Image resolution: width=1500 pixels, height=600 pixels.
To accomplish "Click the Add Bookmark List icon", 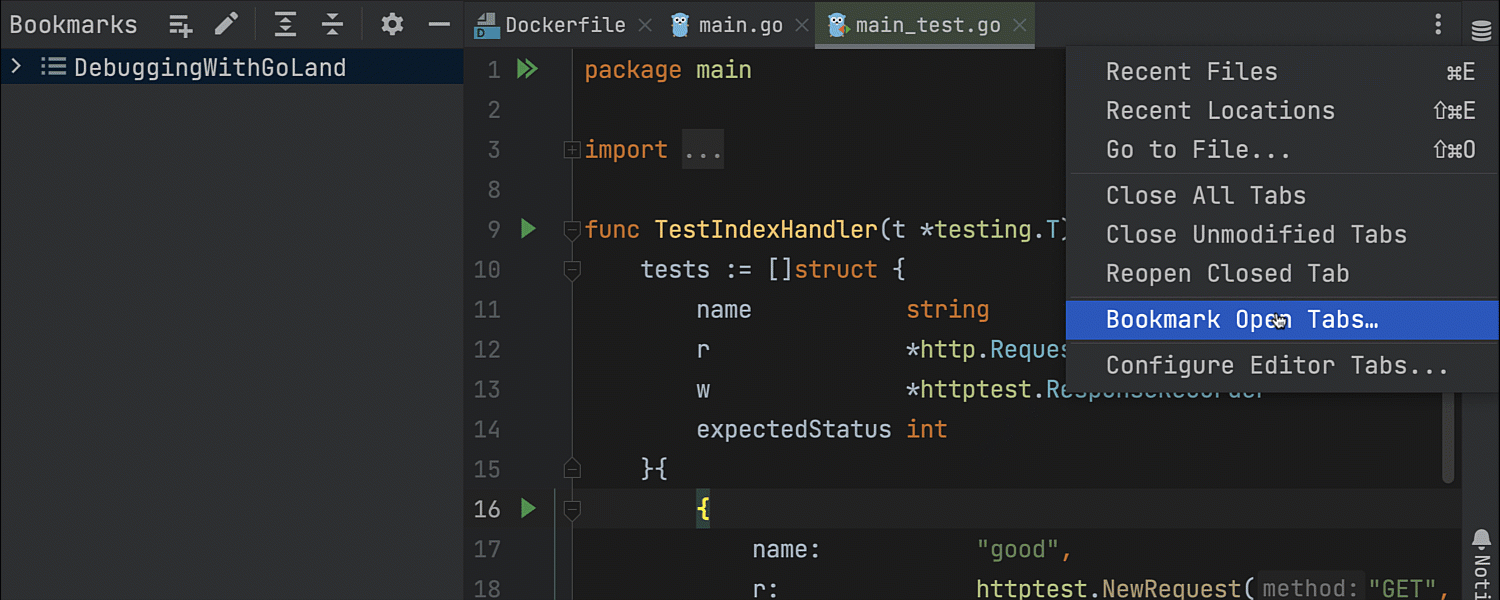I will 180,25.
